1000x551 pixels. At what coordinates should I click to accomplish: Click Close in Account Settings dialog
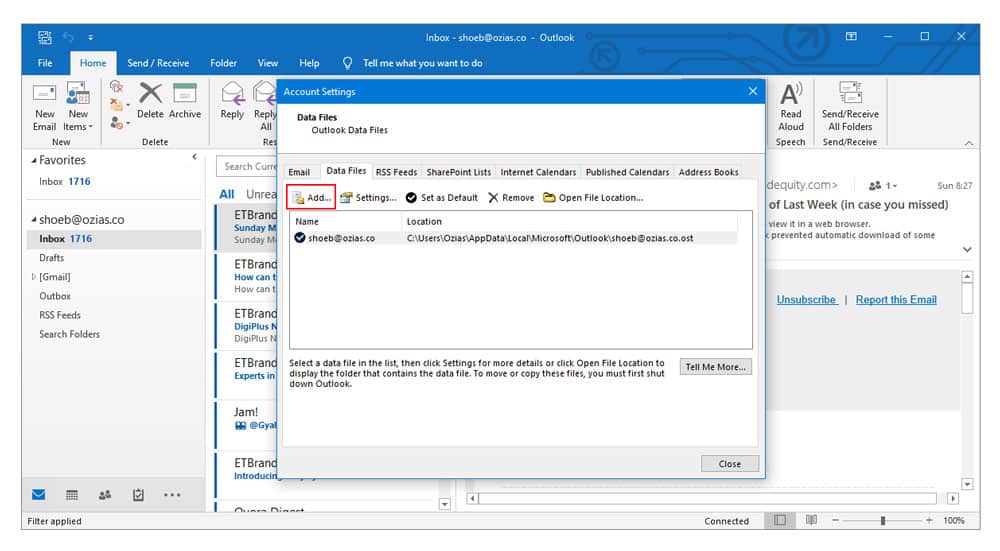(730, 464)
